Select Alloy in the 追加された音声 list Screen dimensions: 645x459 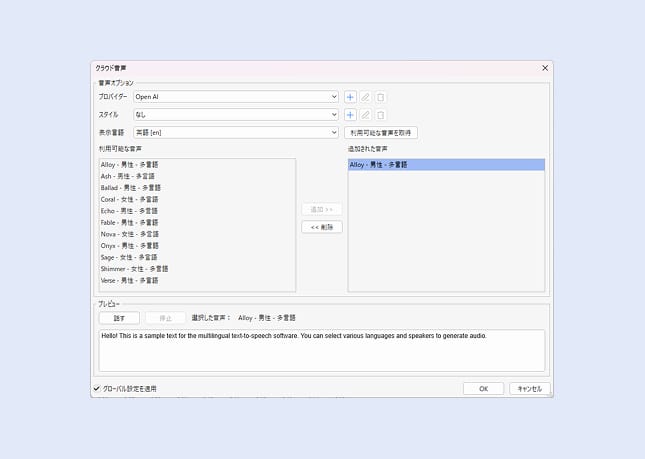coord(379,164)
